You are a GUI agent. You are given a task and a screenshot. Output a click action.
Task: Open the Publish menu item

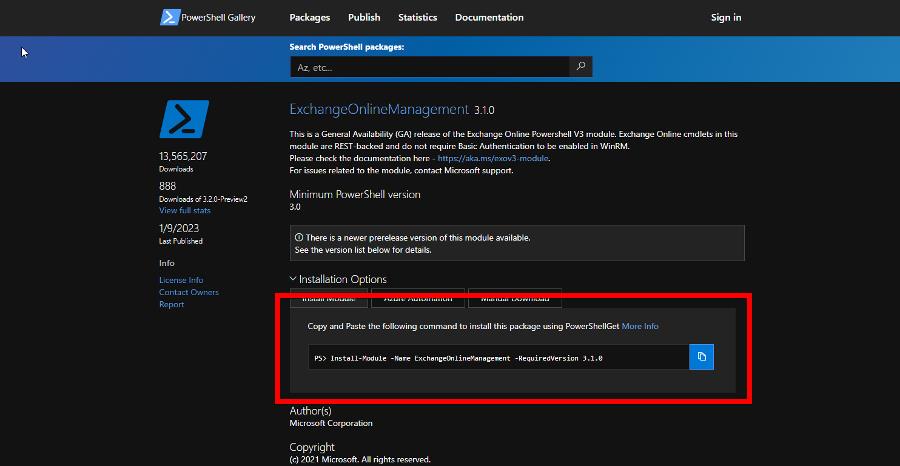tap(364, 17)
